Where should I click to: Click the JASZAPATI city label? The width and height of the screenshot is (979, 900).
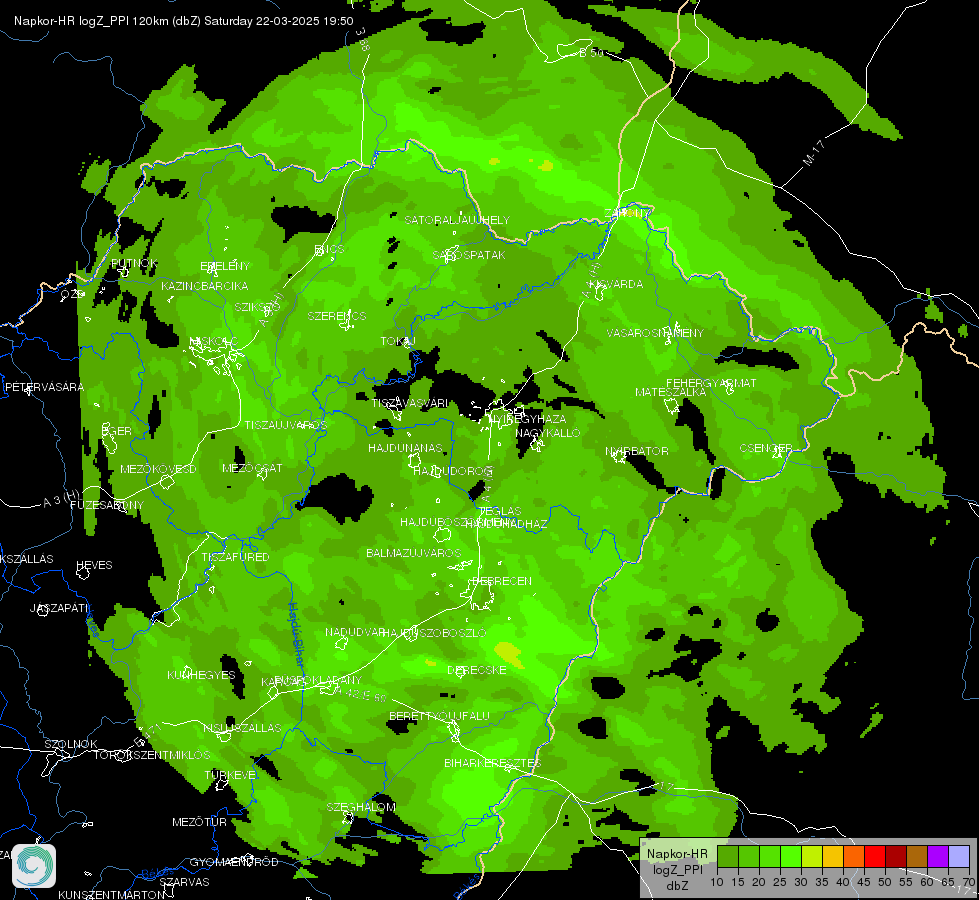pos(59,608)
